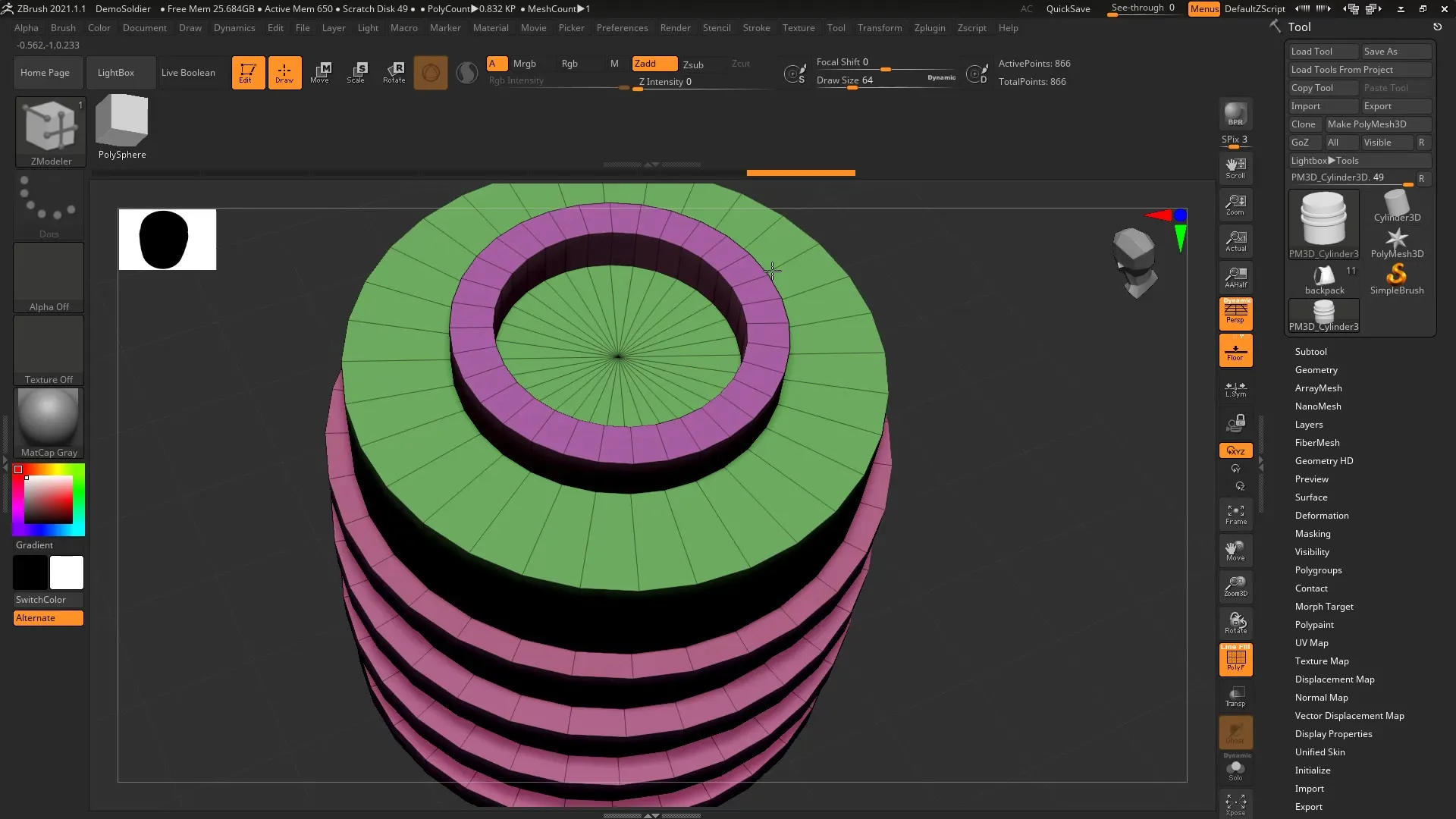The height and width of the screenshot is (819, 1456).
Task: Open the Dots stroke picker
Action: click(x=49, y=206)
